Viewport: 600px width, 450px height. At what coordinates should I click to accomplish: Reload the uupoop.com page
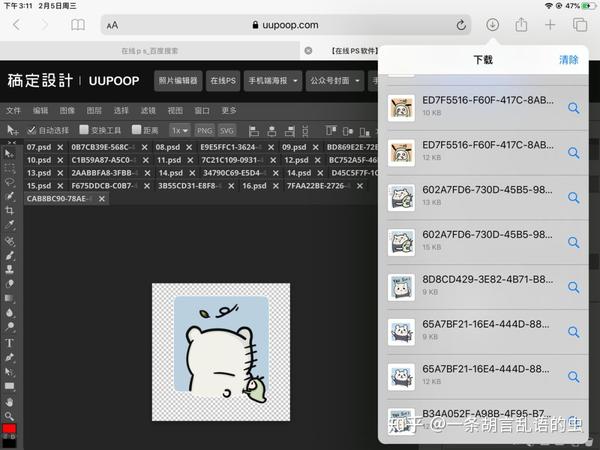click(x=461, y=25)
